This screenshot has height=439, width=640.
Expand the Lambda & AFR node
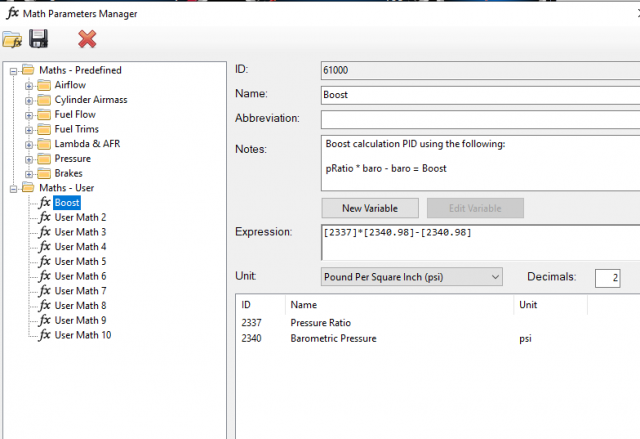(29, 144)
